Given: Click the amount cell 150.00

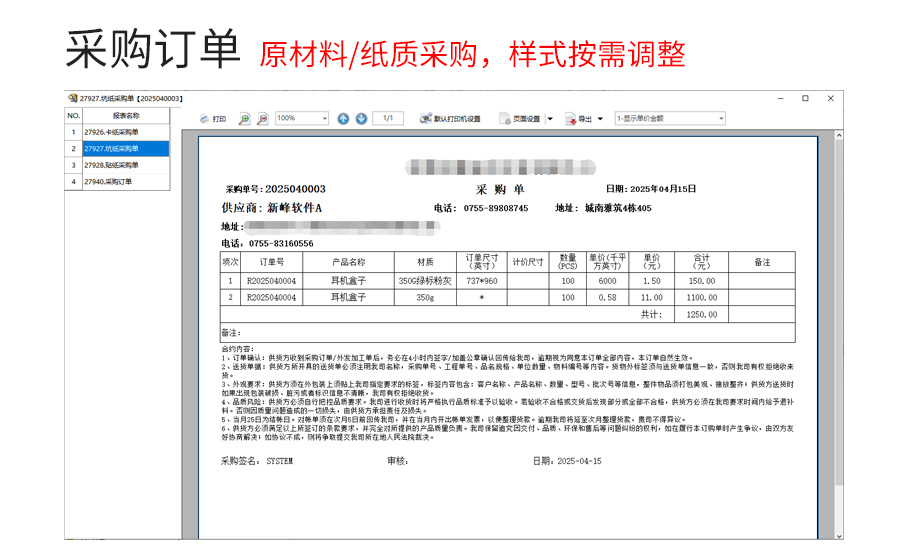Looking at the screenshot, I should tap(702, 281).
